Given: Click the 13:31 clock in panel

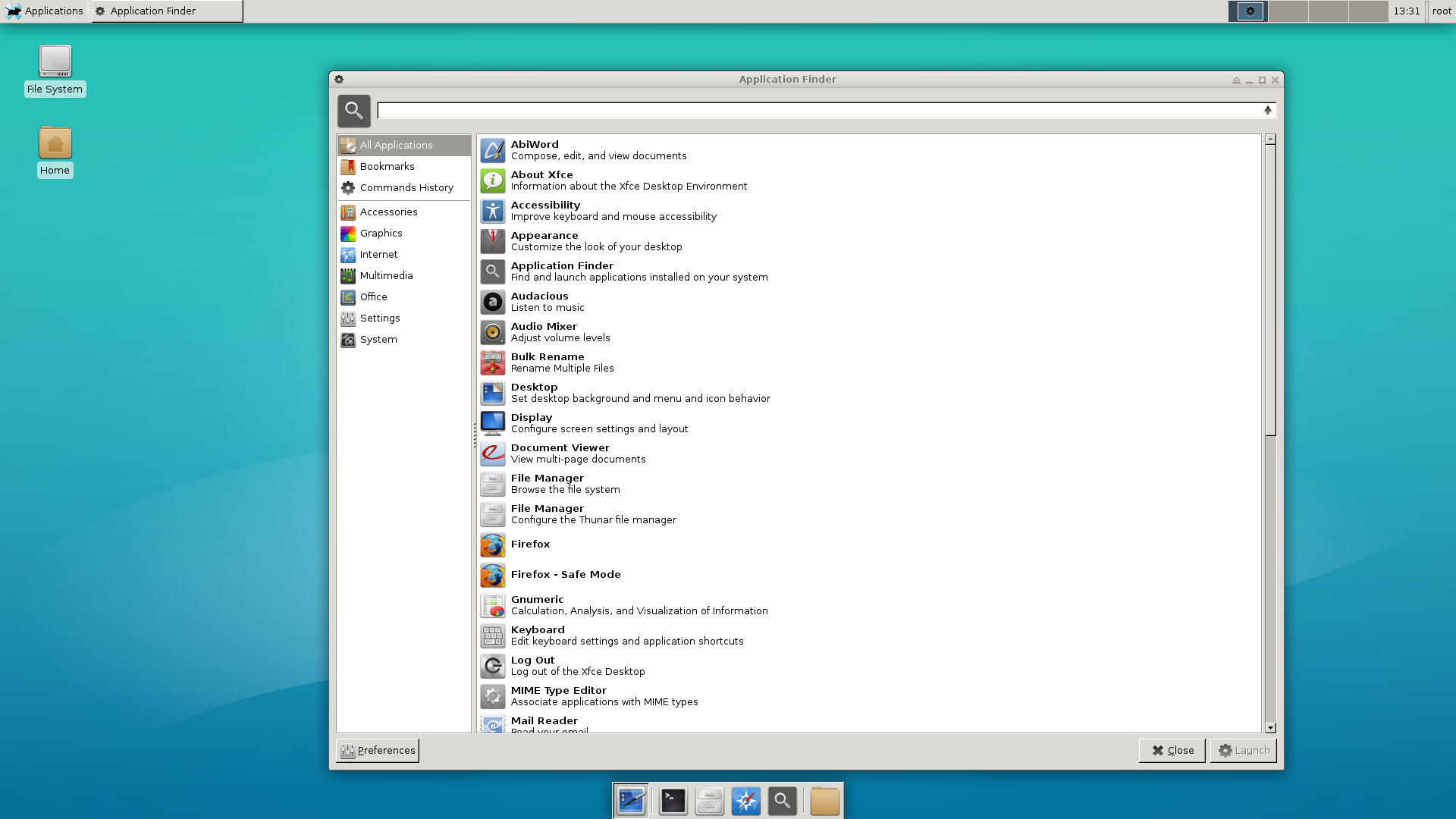Looking at the screenshot, I should [1407, 11].
